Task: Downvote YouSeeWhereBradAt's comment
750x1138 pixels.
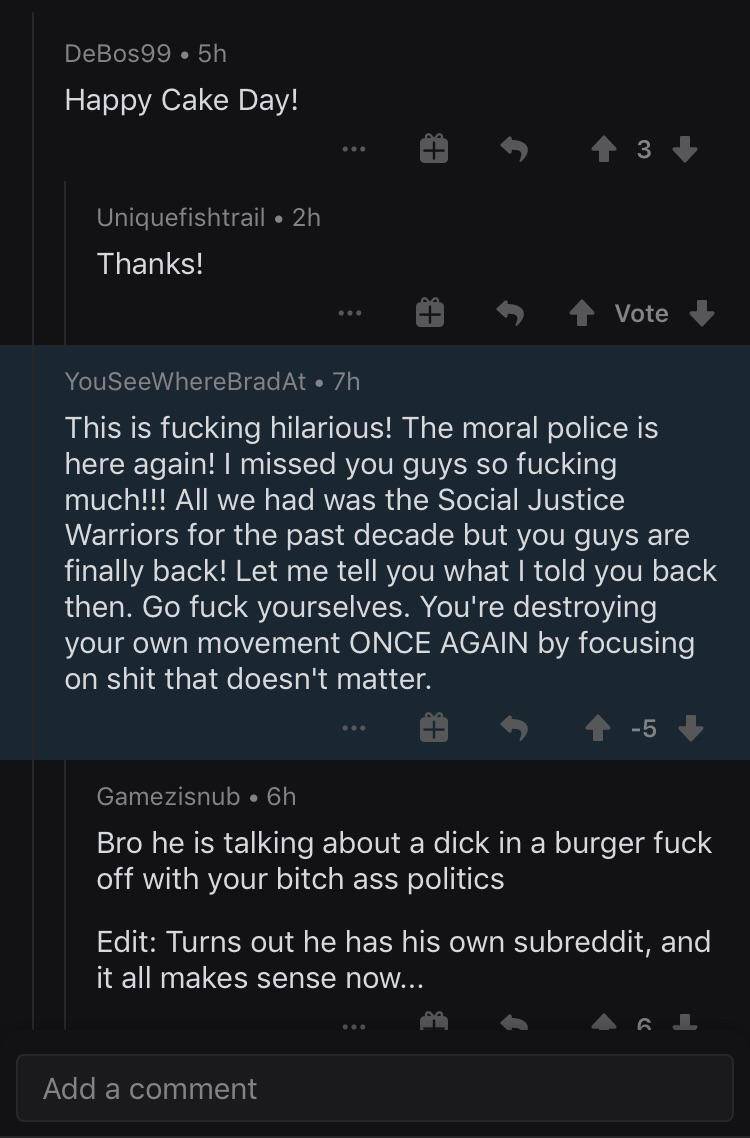Action: (690, 728)
